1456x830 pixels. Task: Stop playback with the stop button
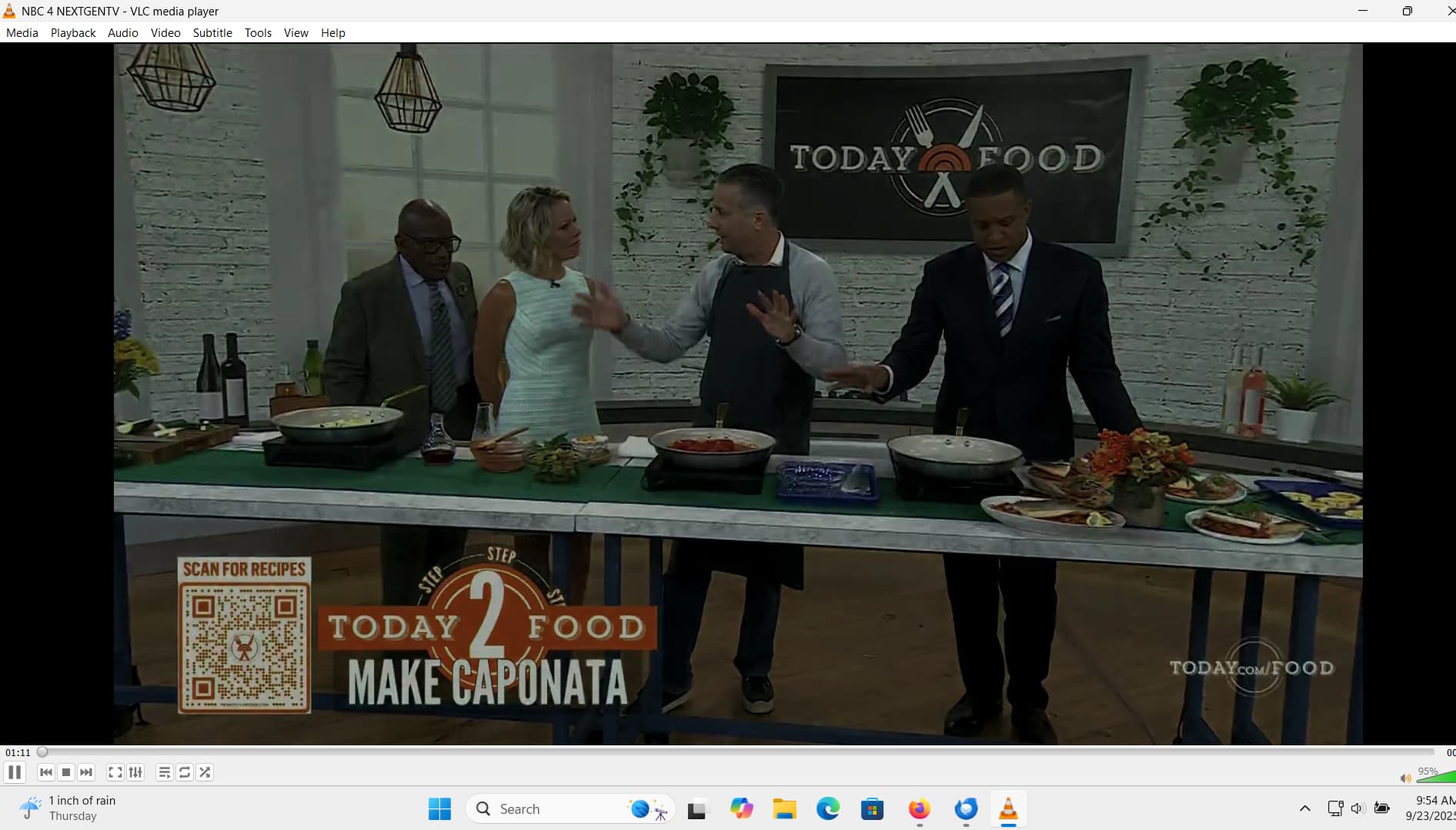tap(66, 772)
